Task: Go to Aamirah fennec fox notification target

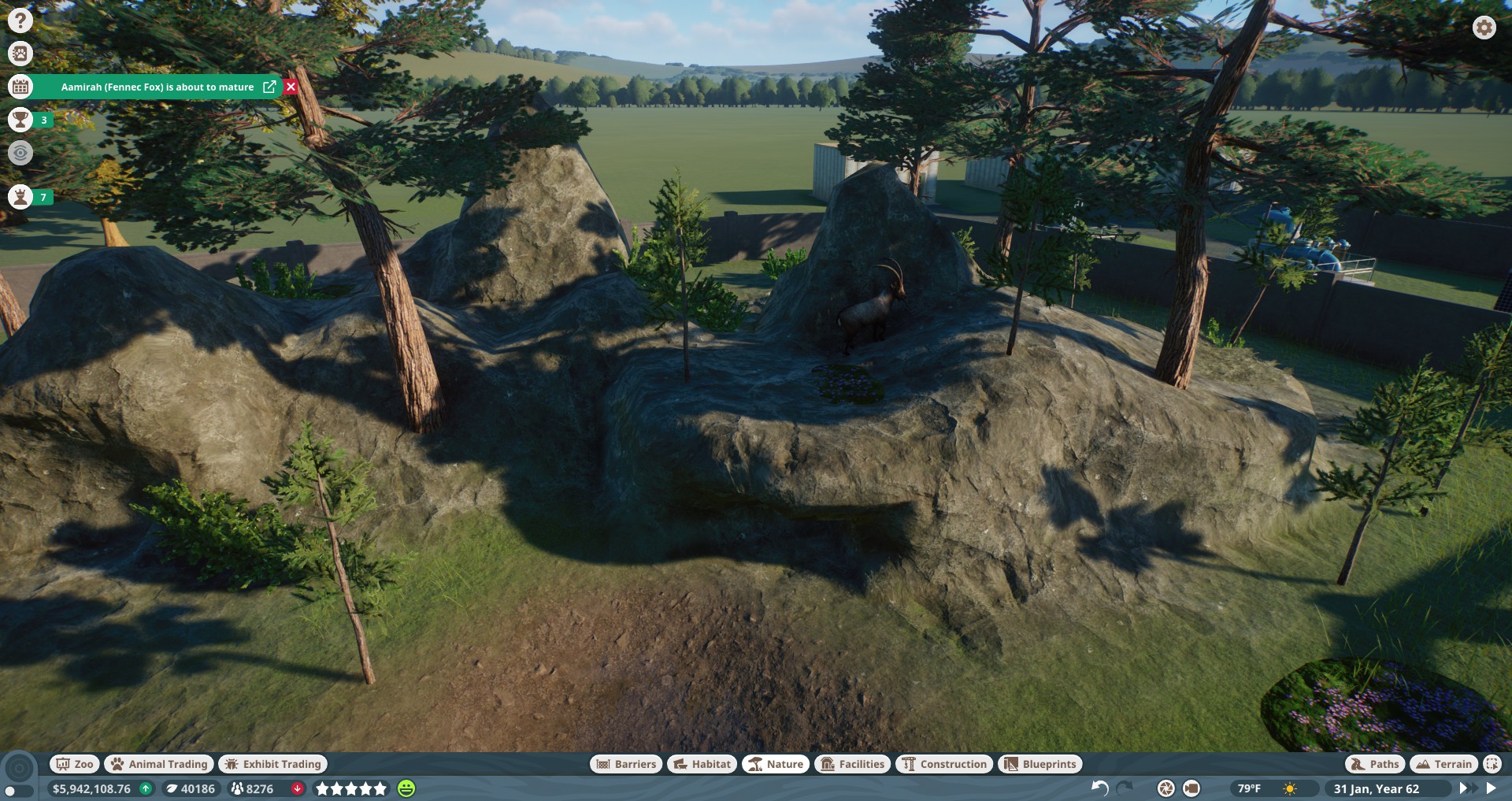Action: (269, 87)
